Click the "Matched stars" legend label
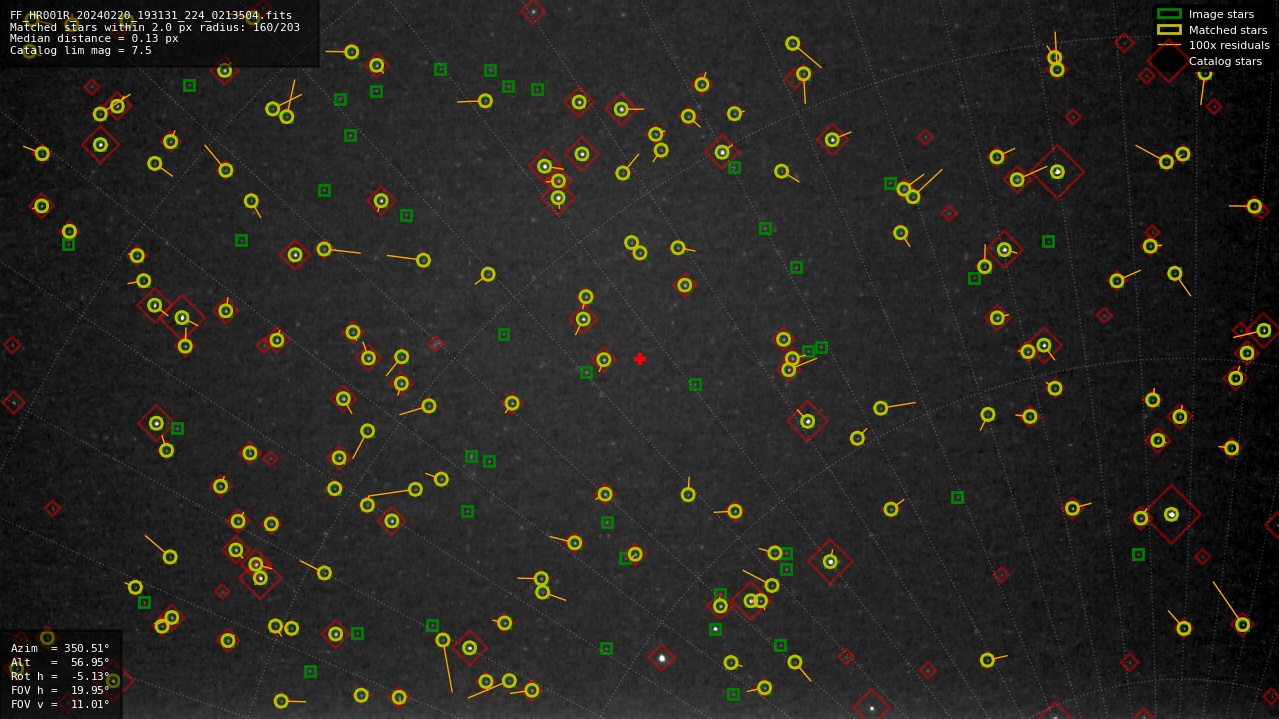The width and height of the screenshot is (1279, 719). [1228, 30]
